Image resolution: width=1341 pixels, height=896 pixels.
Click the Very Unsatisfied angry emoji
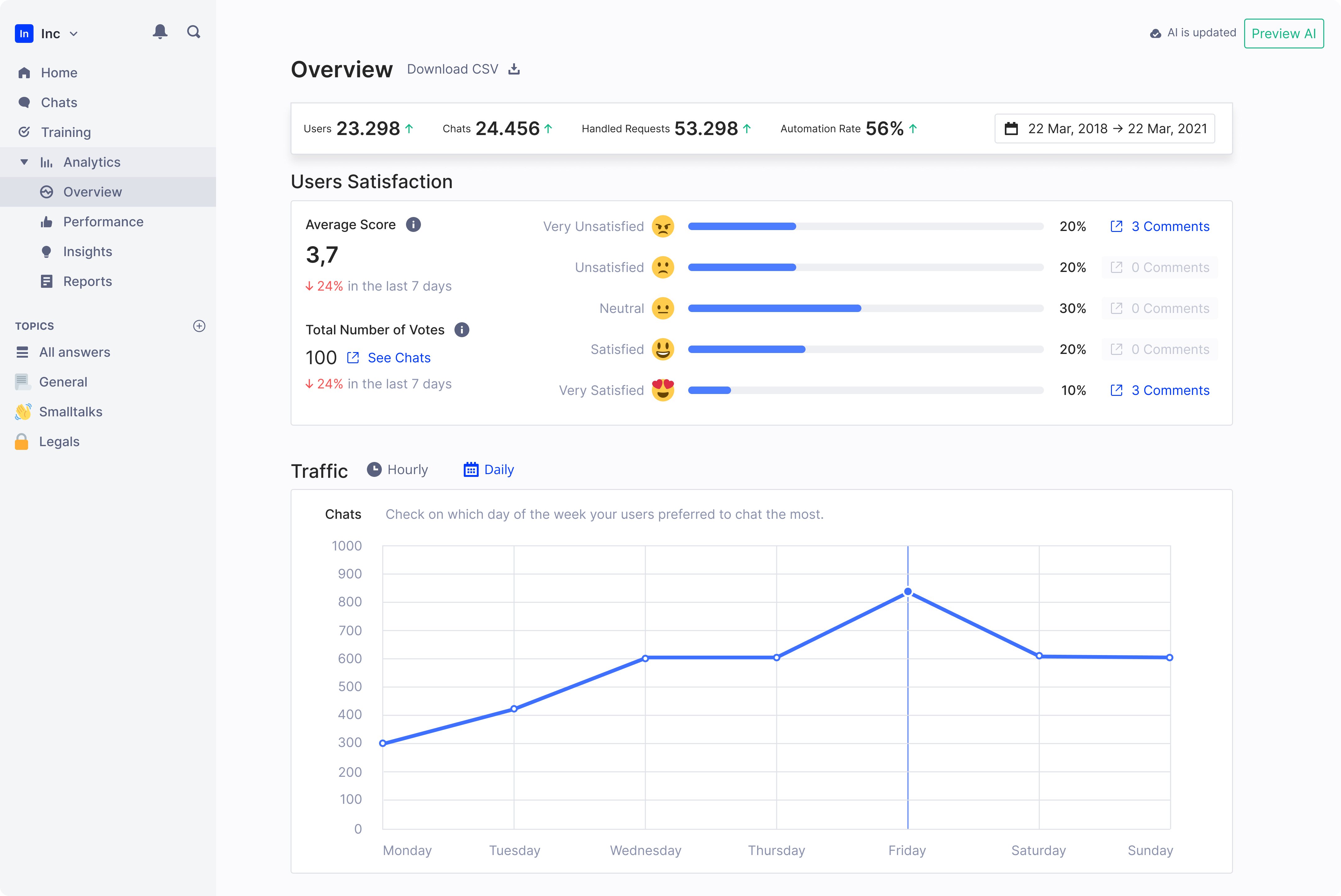pos(663,226)
